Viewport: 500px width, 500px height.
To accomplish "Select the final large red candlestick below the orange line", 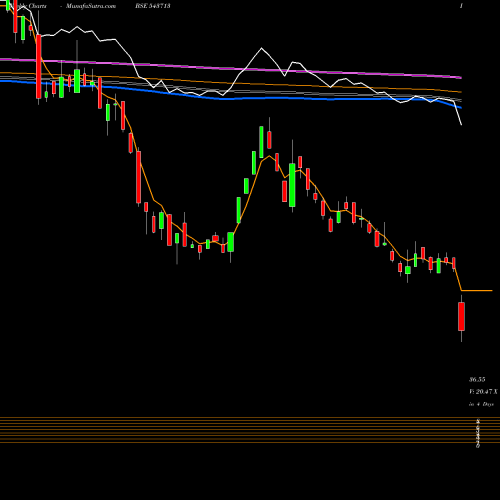I will (461, 316).
